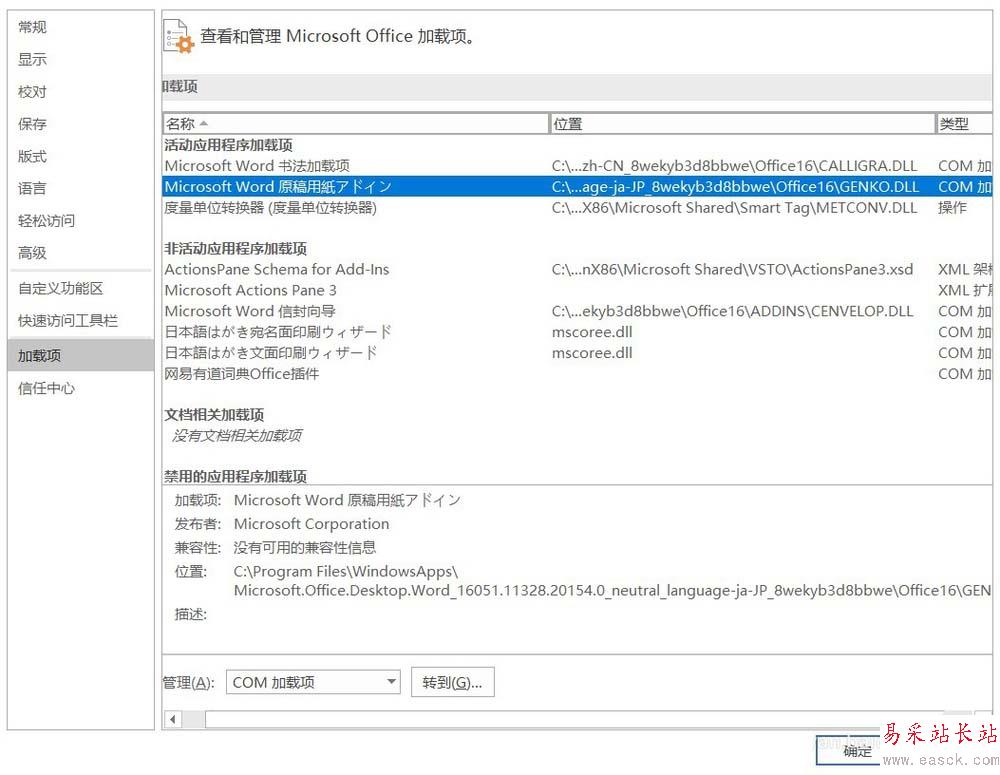Screen dimensions: 1000x775
Task: Sort add-ins by 类型 column header
Action: [964, 124]
